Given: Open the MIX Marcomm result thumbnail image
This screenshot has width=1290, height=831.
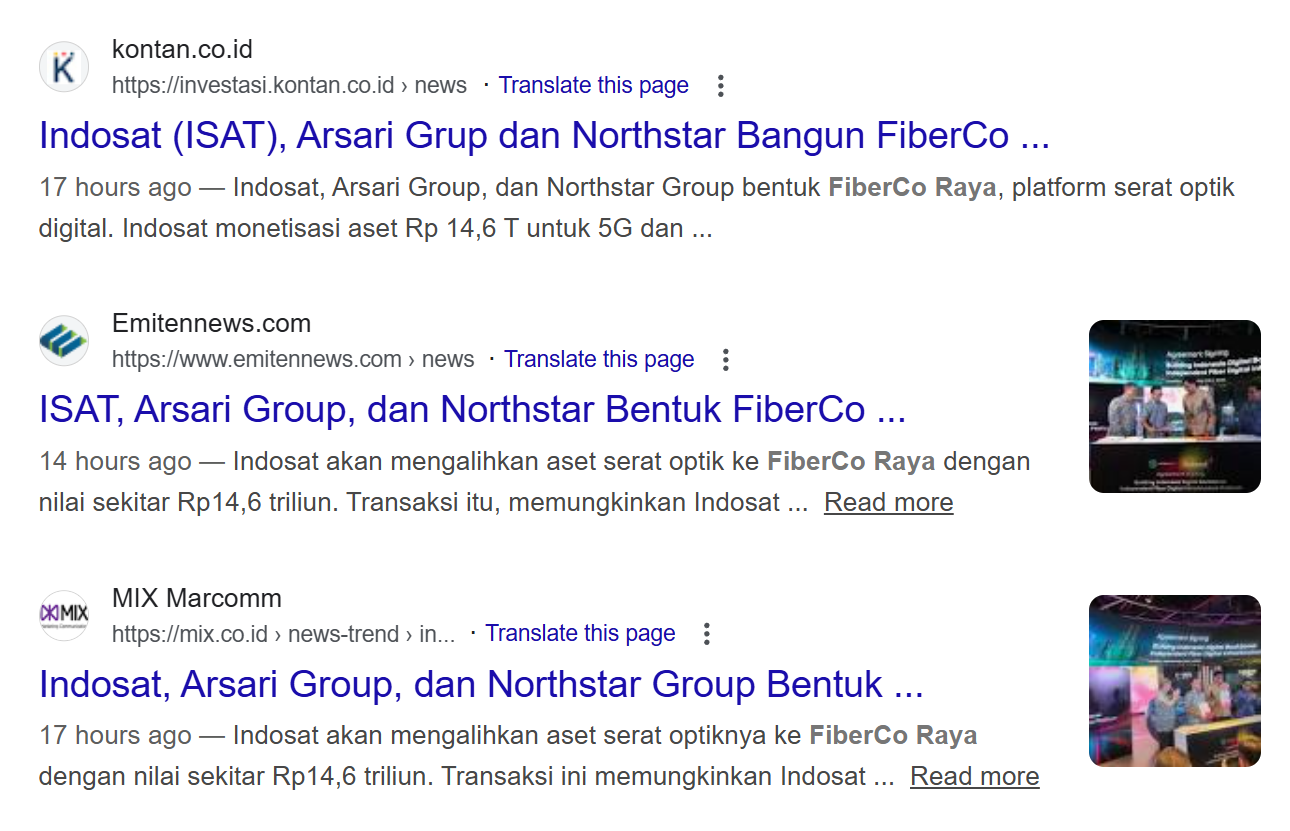Looking at the screenshot, I should tap(1175, 681).
